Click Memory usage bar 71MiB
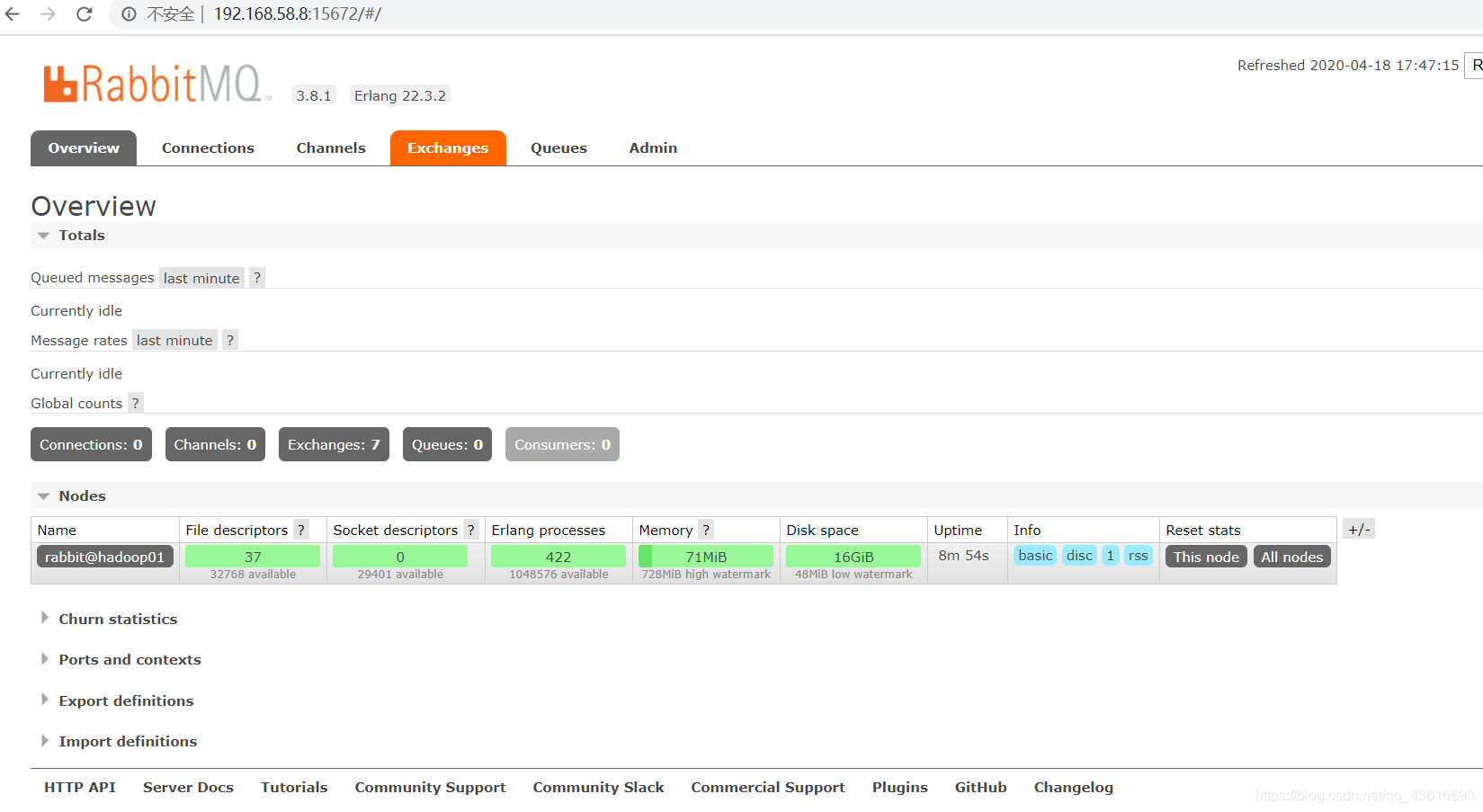 (706, 557)
